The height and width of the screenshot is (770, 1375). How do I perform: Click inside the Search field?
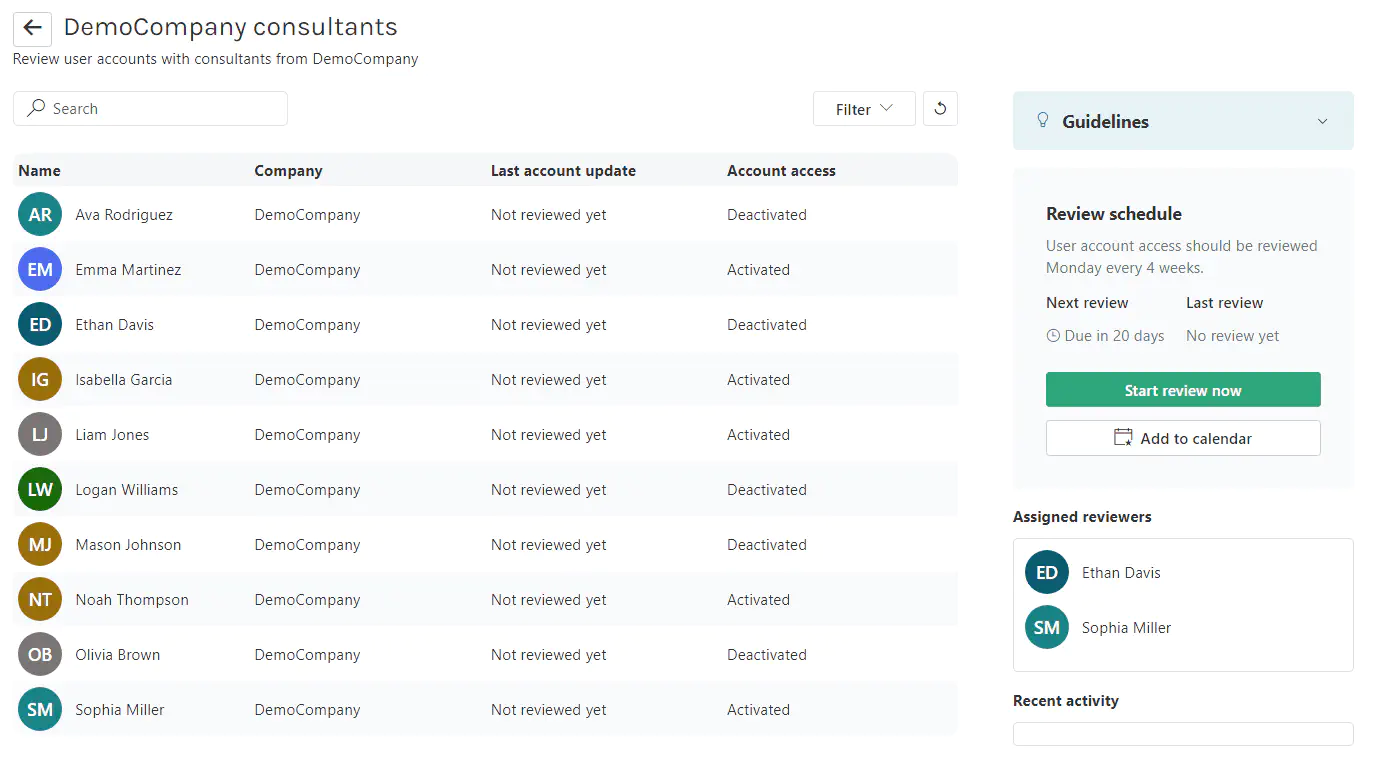tap(150, 108)
